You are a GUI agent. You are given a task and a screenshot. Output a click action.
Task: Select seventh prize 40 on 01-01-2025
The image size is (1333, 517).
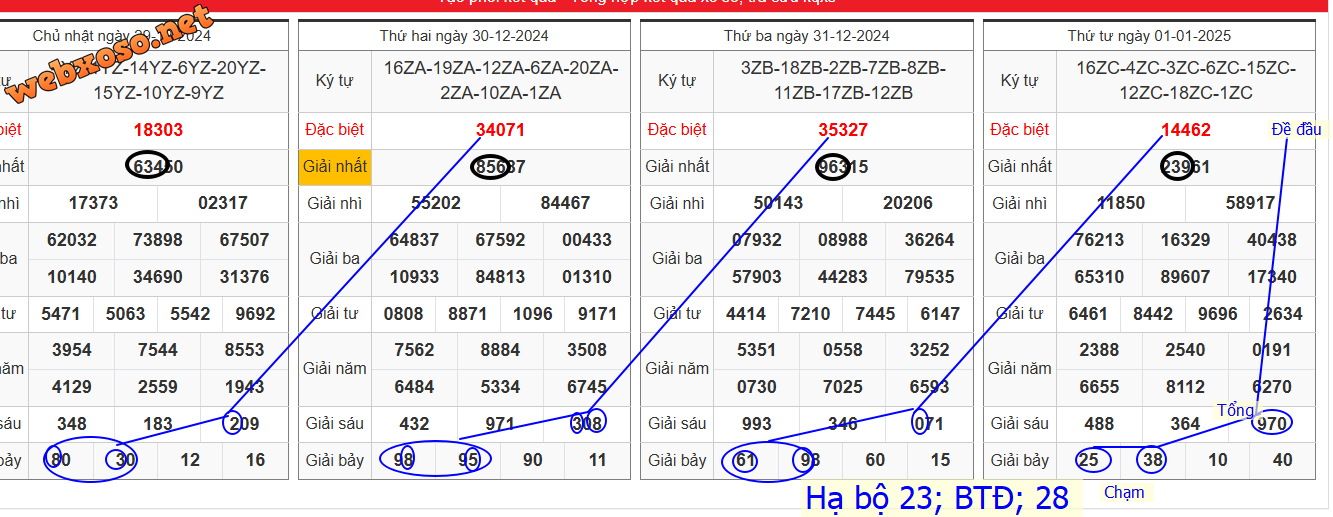(x=1283, y=461)
